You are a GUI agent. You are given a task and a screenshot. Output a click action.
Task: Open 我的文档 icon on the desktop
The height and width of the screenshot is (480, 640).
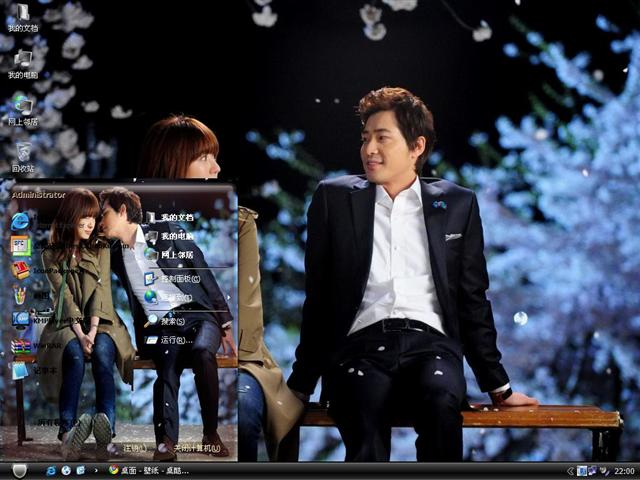click(23, 18)
